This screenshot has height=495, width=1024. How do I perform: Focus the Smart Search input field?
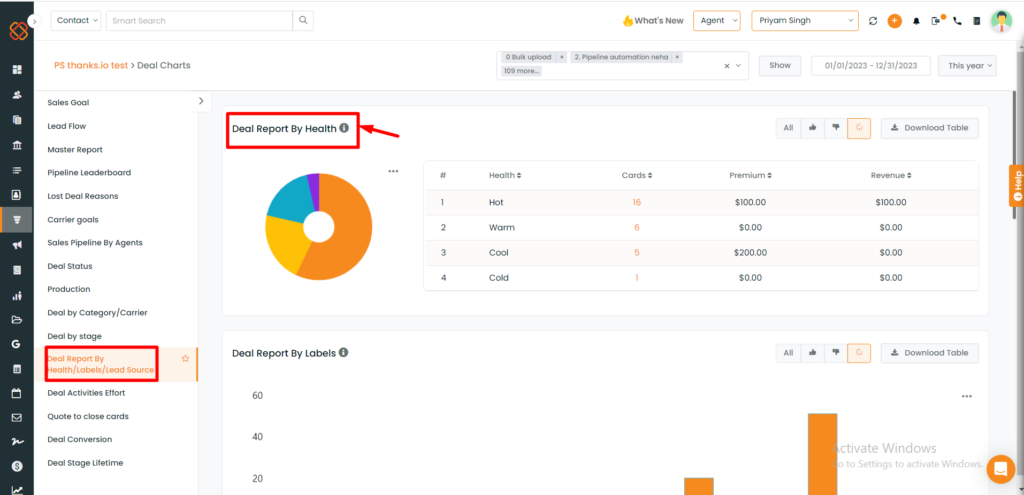(x=199, y=20)
